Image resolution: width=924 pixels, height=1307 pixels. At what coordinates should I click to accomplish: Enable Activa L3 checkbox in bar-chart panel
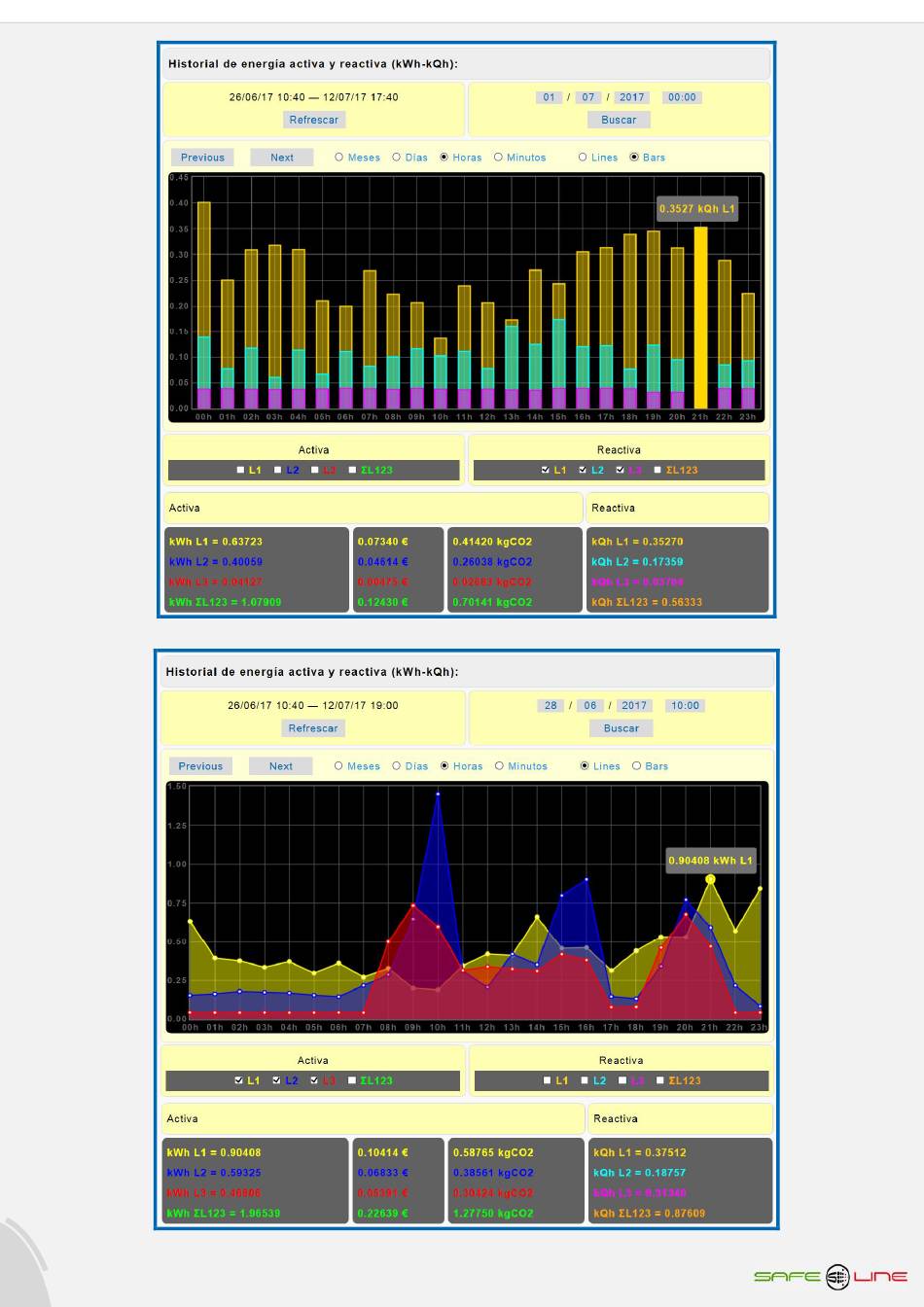tap(315, 470)
